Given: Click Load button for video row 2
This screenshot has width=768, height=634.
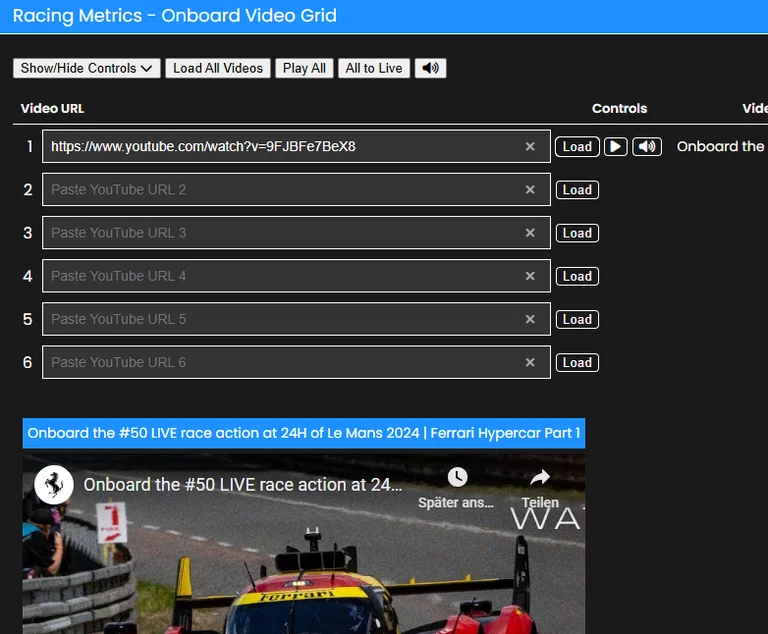Looking at the screenshot, I should [577, 190].
